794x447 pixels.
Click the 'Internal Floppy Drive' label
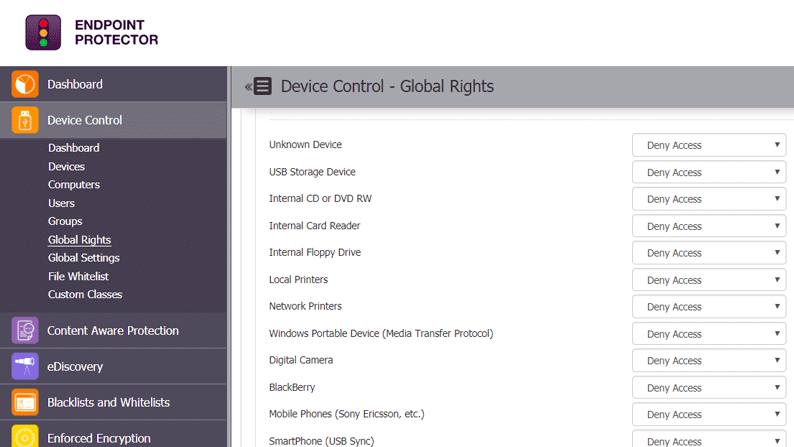315,252
